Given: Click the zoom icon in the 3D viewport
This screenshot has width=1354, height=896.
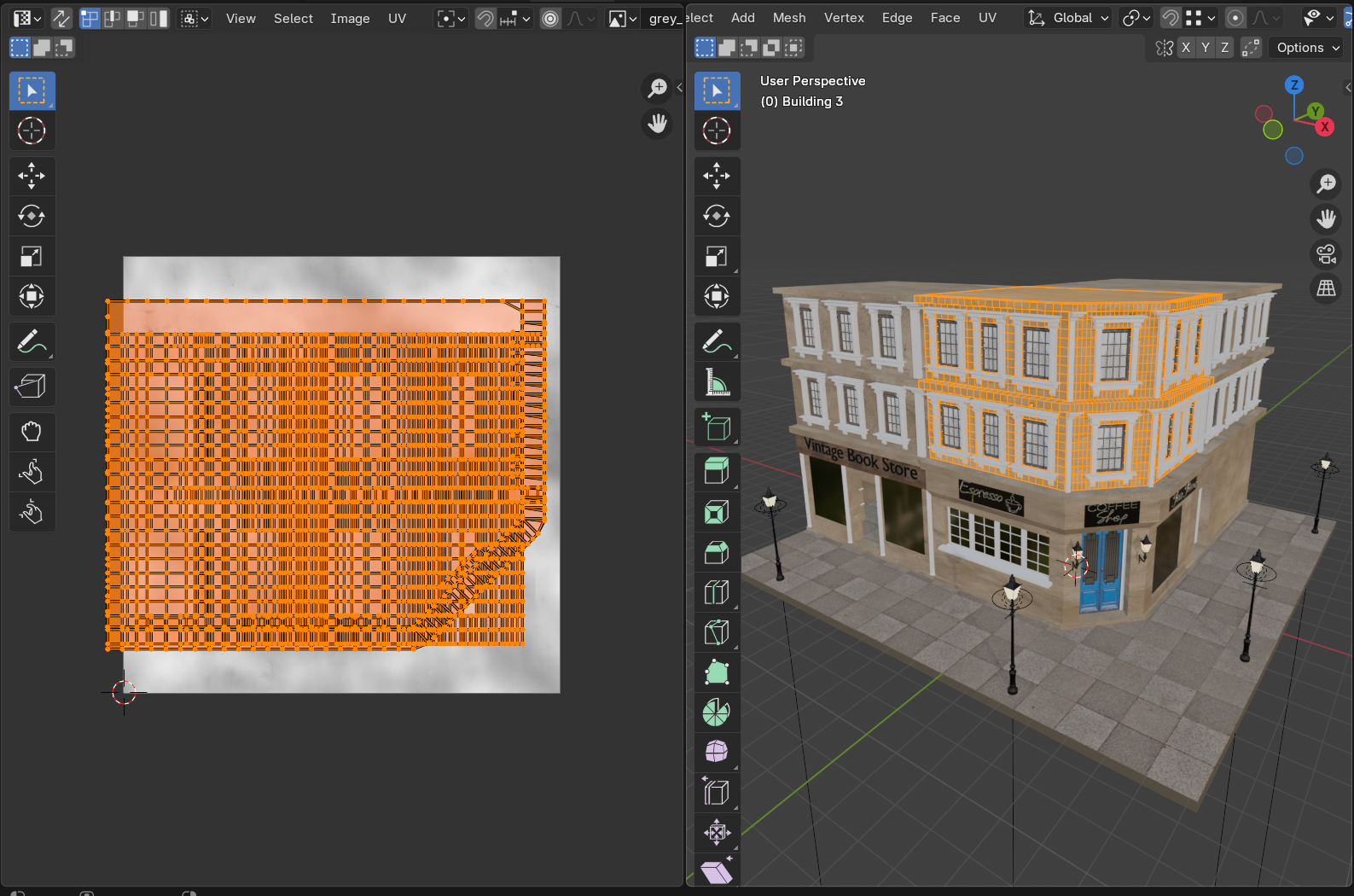Looking at the screenshot, I should (x=1326, y=183).
